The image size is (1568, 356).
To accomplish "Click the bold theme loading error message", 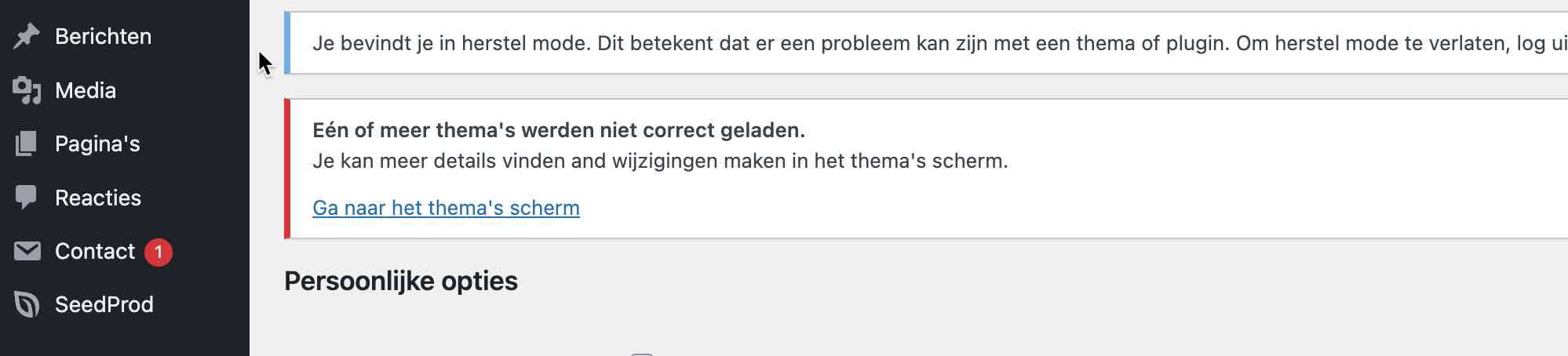I will [x=559, y=130].
